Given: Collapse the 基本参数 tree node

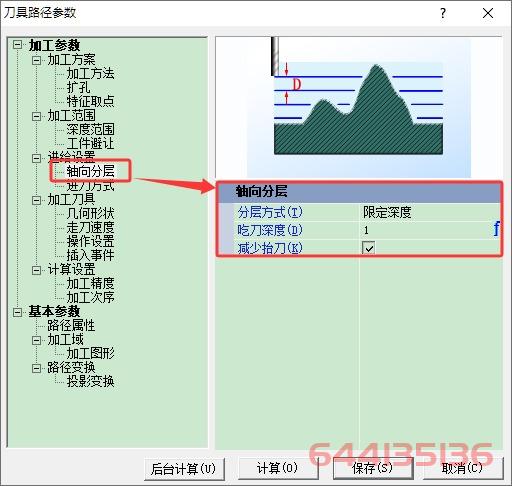Looking at the screenshot, I should 18,312.
